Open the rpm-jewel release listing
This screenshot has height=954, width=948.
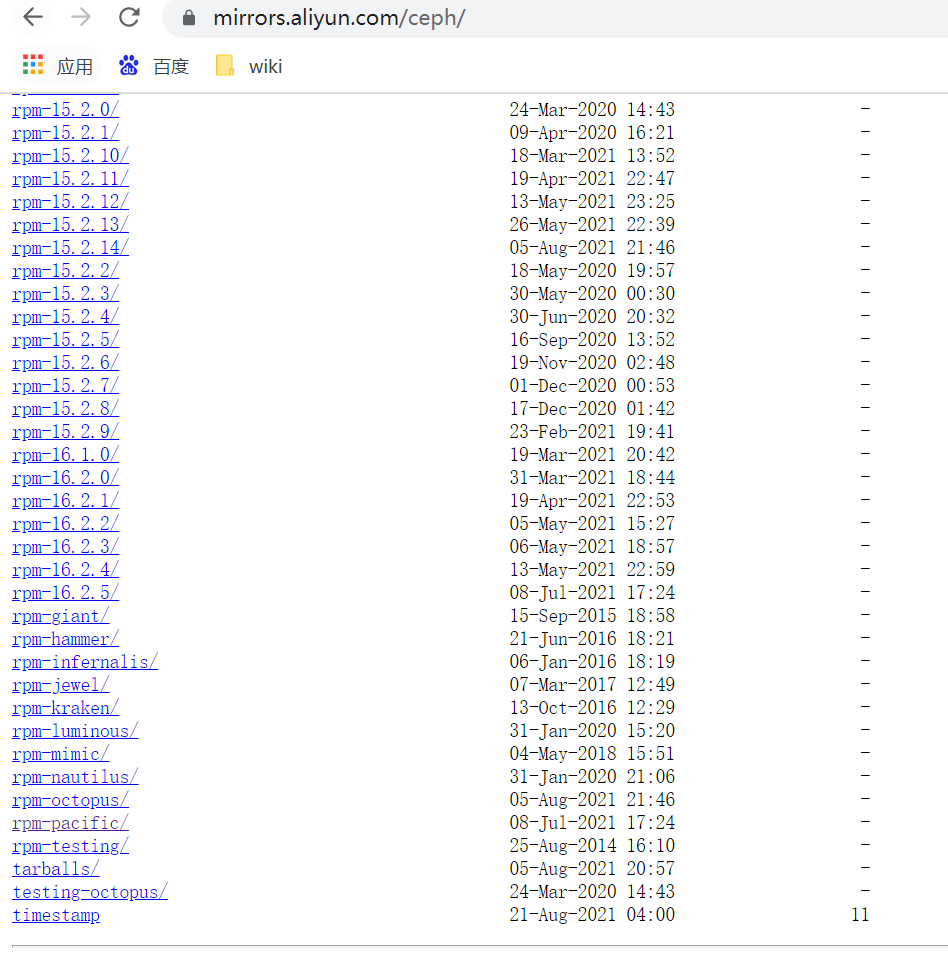[60, 685]
